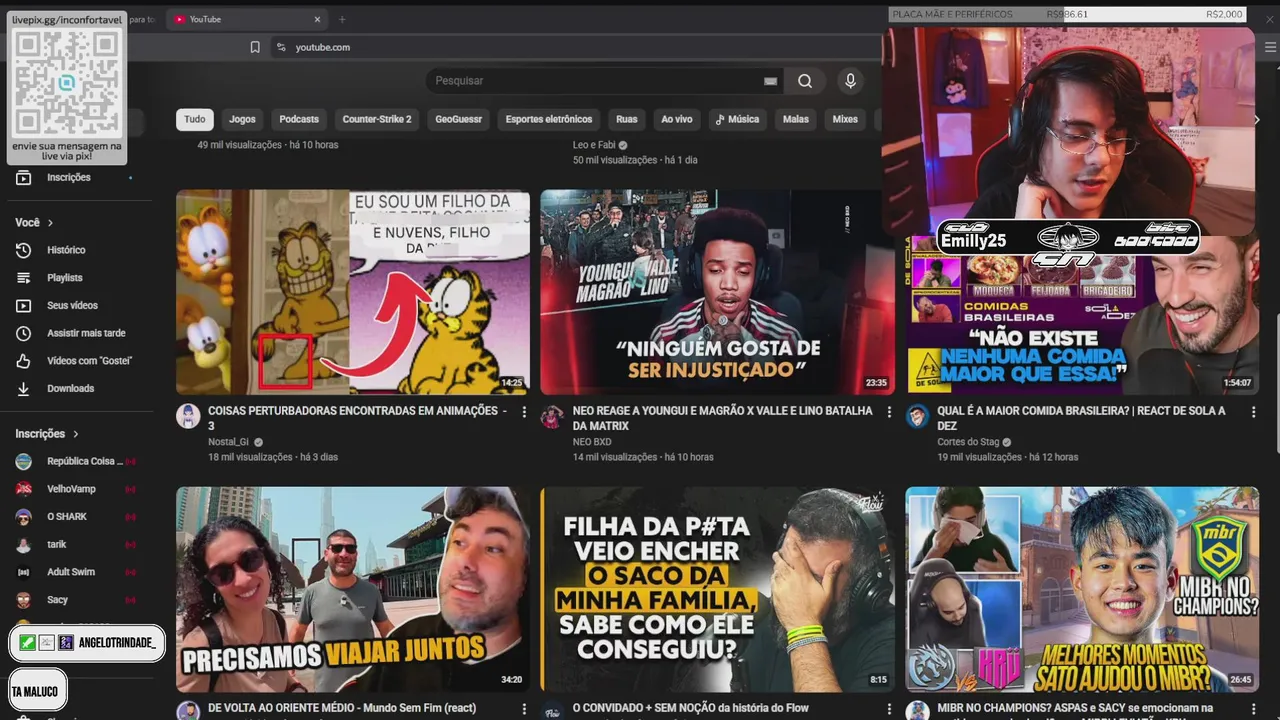Select the Podcasts filter chip
1280x720 pixels.
(299, 119)
